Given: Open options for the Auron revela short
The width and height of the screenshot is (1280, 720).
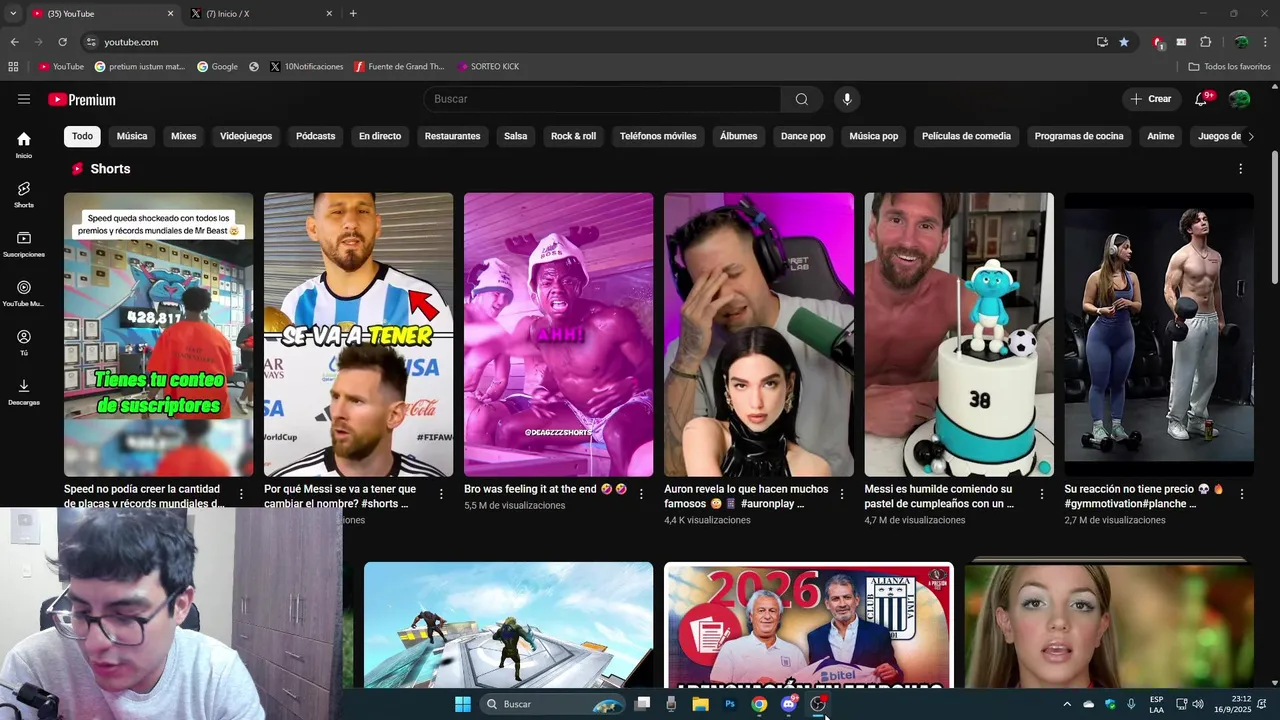Looking at the screenshot, I should [x=842, y=494].
